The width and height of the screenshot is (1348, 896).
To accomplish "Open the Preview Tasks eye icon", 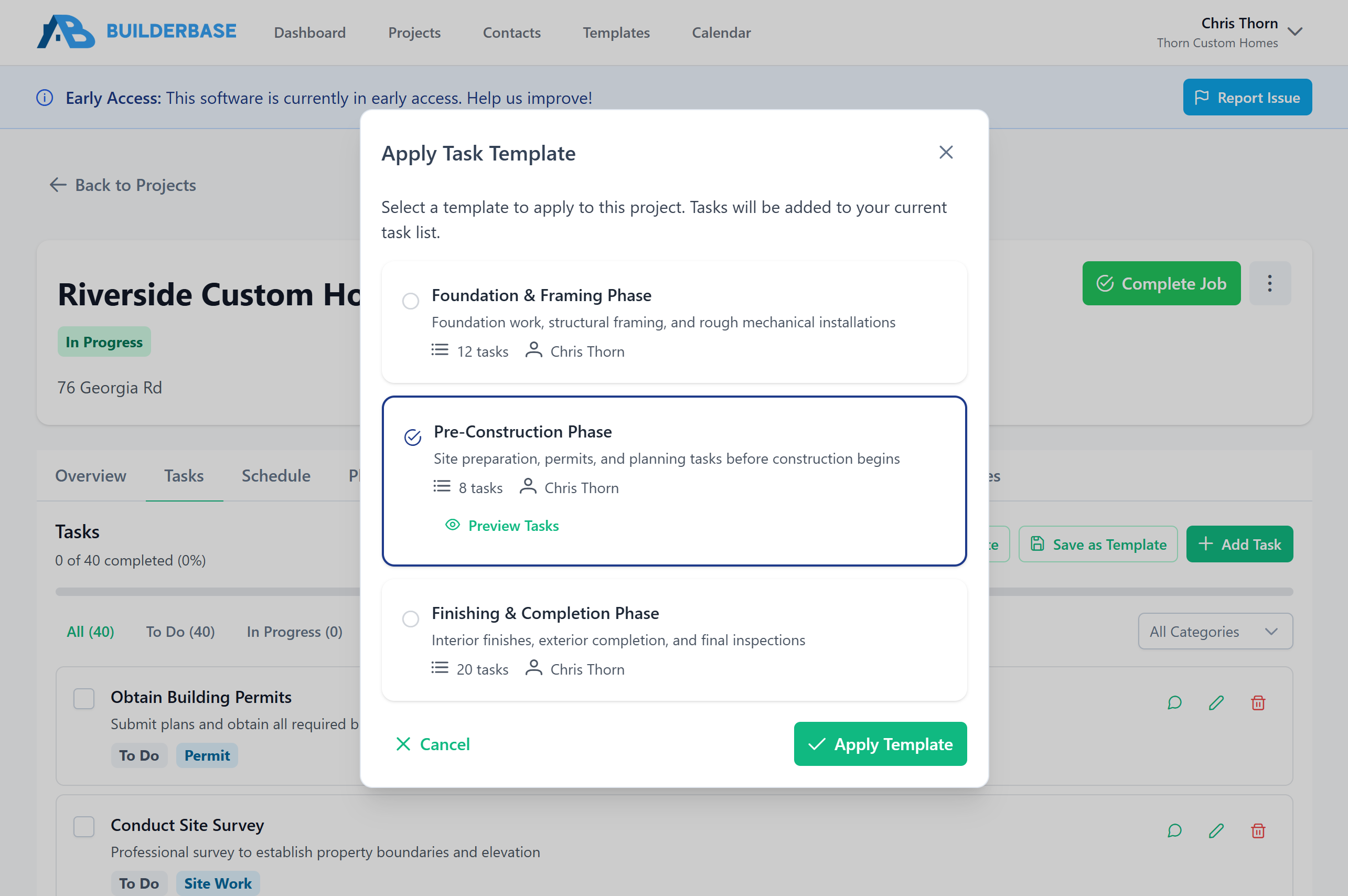I will tap(453, 525).
